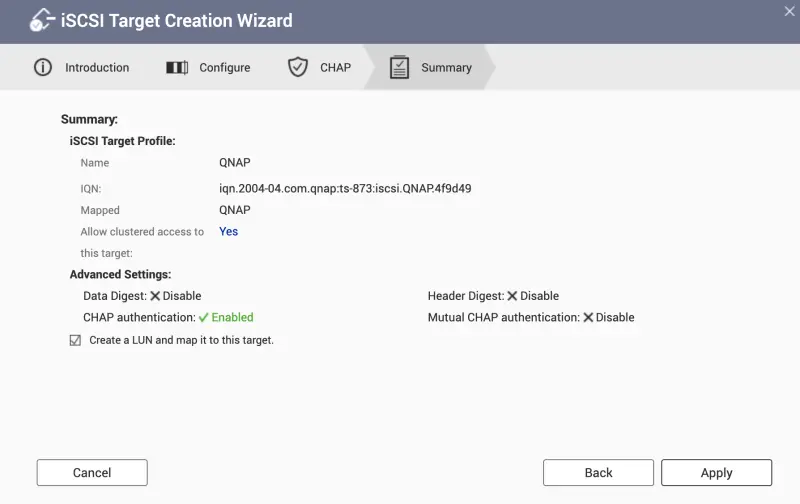Image resolution: width=800 pixels, height=504 pixels.
Task: Click the 'iSCSI Target Profile:' heading
Action: pos(122,141)
